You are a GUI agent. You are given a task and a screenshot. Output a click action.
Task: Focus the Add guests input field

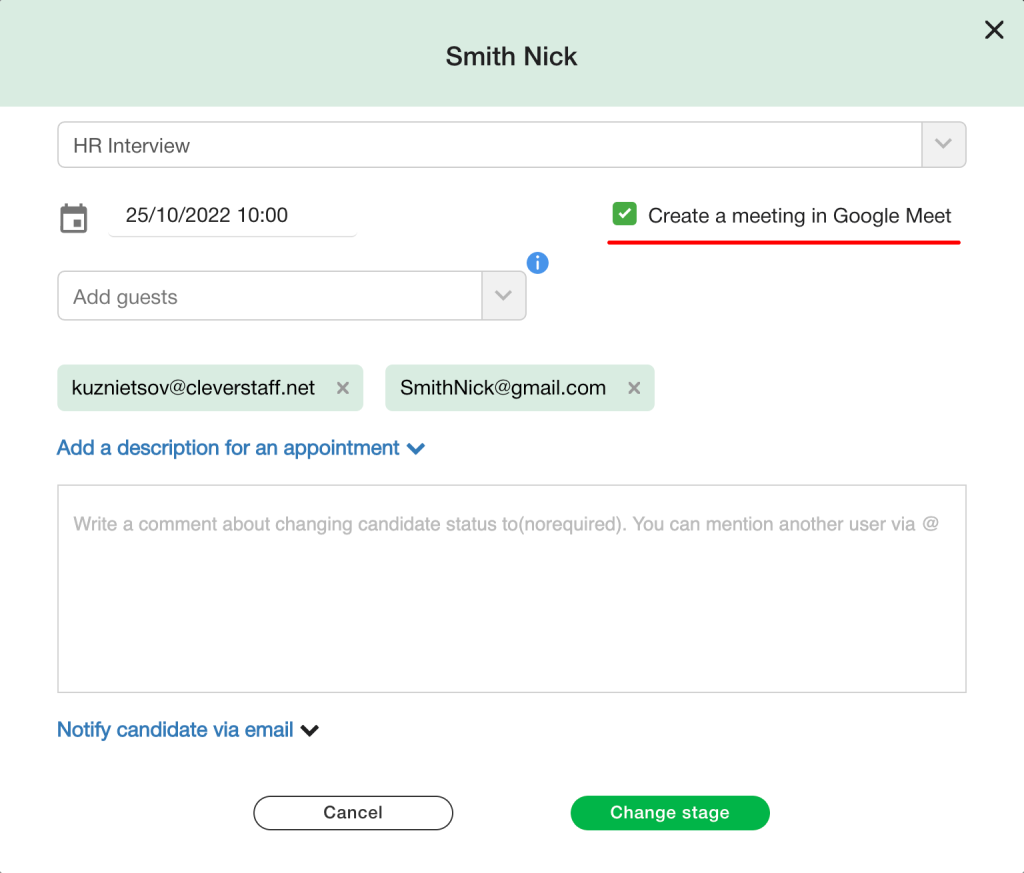270,297
